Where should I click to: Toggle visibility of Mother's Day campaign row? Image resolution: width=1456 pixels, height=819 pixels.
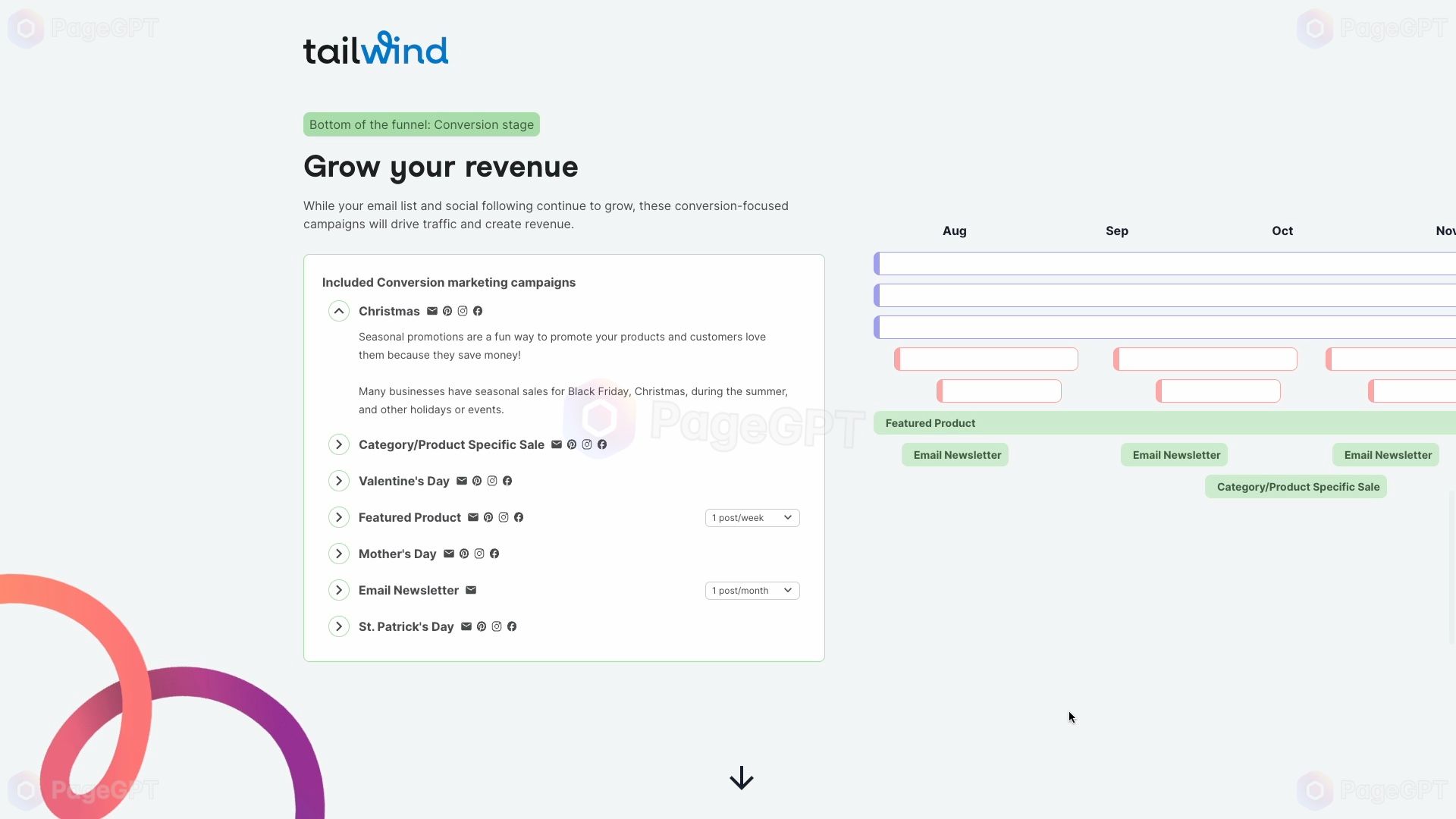click(338, 553)
